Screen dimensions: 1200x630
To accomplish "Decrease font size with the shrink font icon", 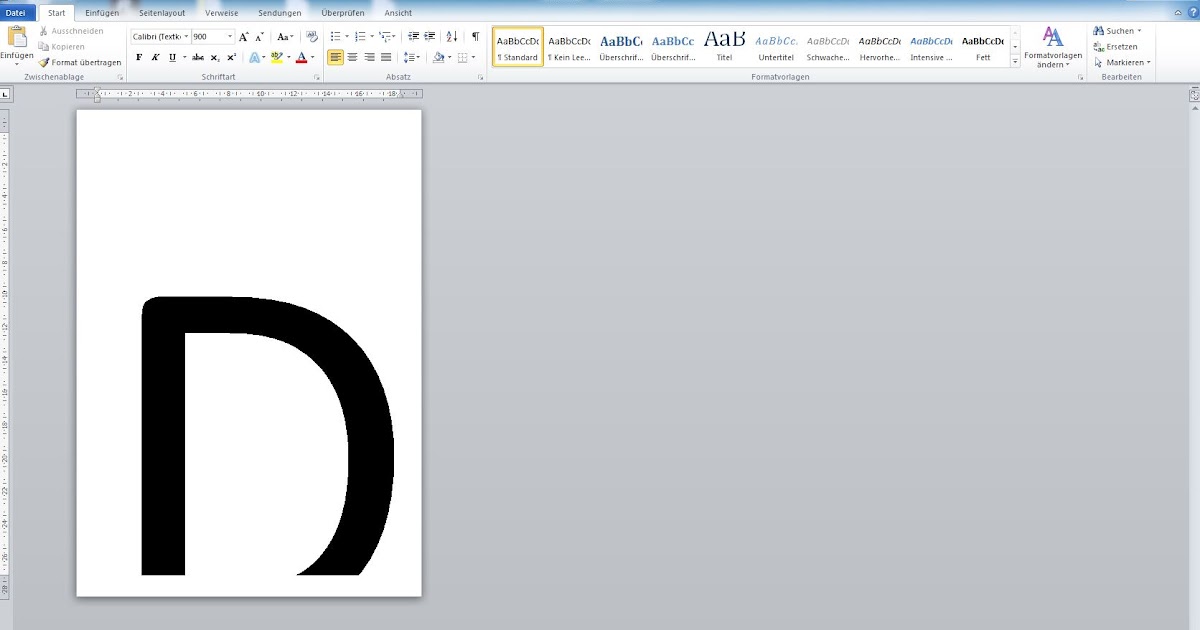I will coord(260,36).
